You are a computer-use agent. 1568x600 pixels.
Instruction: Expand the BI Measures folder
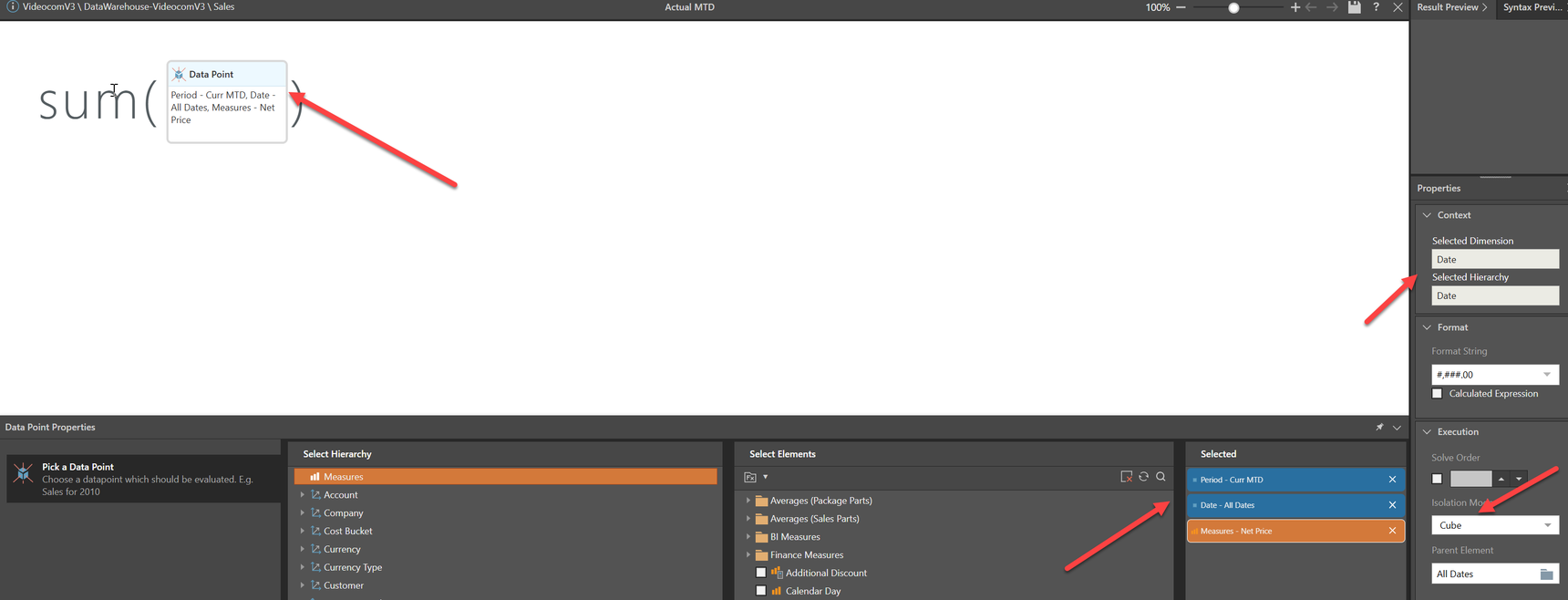tap(748, 536)
